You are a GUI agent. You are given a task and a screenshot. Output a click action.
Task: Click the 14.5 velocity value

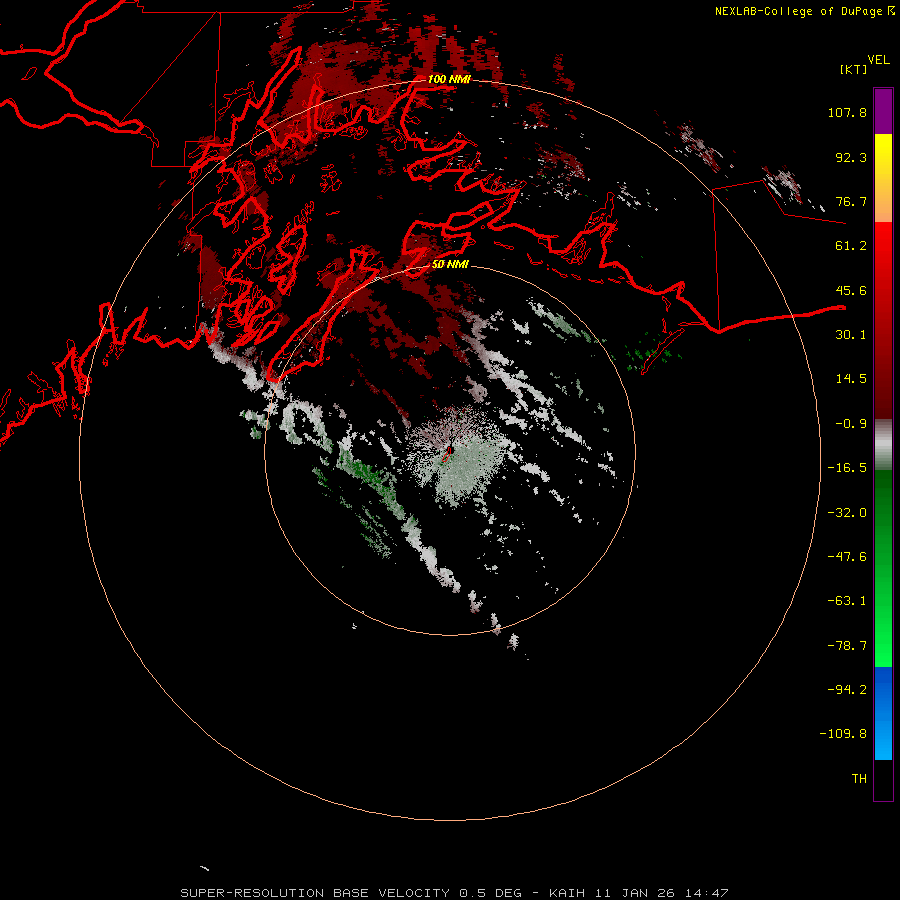pyautogui.click(x=851, y=379)
